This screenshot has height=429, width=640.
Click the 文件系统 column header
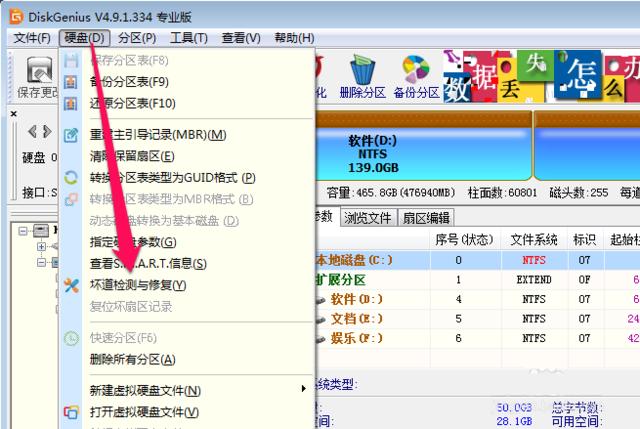[534, 240]
